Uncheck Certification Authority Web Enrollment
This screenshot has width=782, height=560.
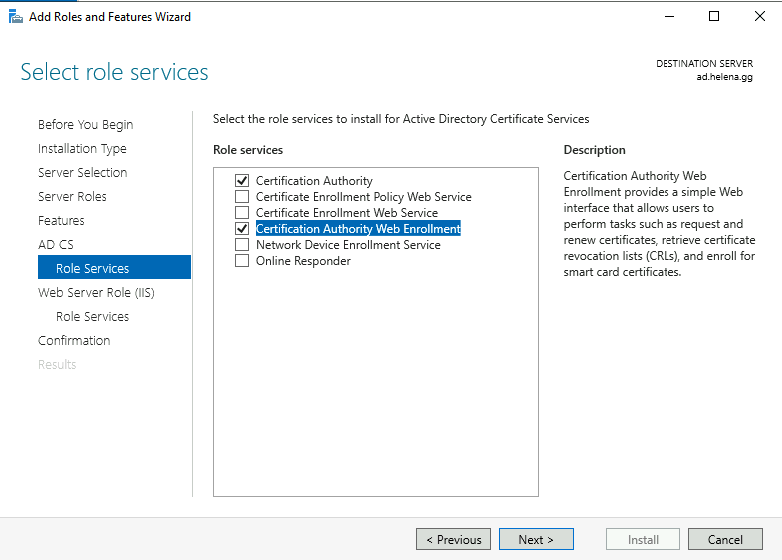[x=241, y=229]
